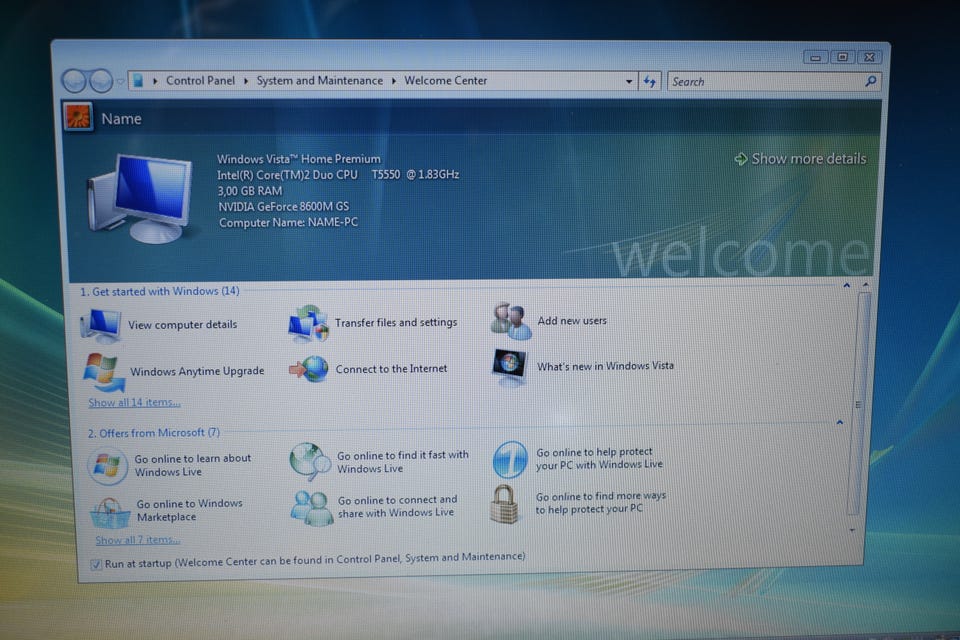Click the Control Panel icon in address bar

pyautogui.click(x=138, y=80)
